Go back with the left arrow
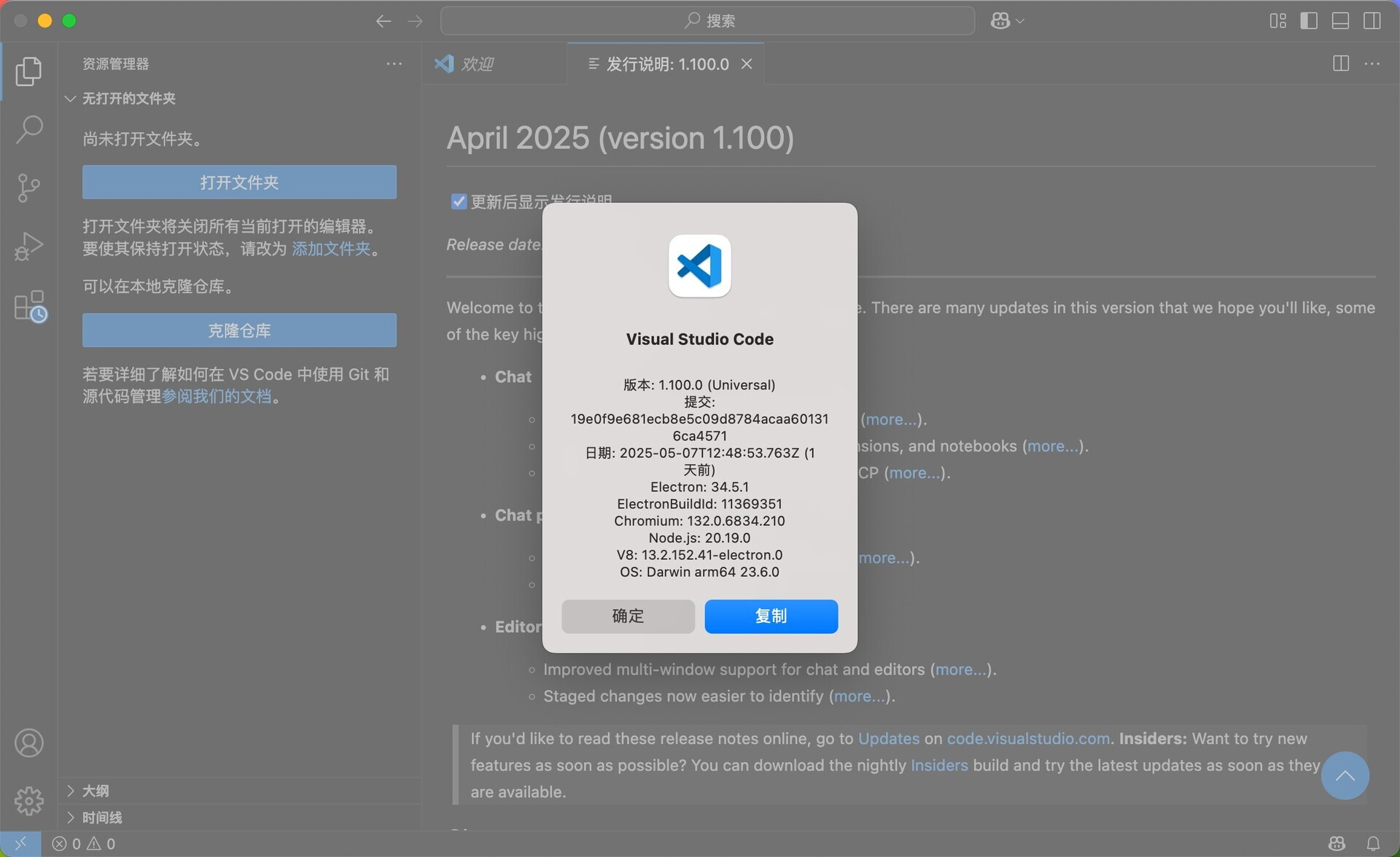Viewport: 1400px width, 857px height. pyautogui.click(x=384, y=21)
